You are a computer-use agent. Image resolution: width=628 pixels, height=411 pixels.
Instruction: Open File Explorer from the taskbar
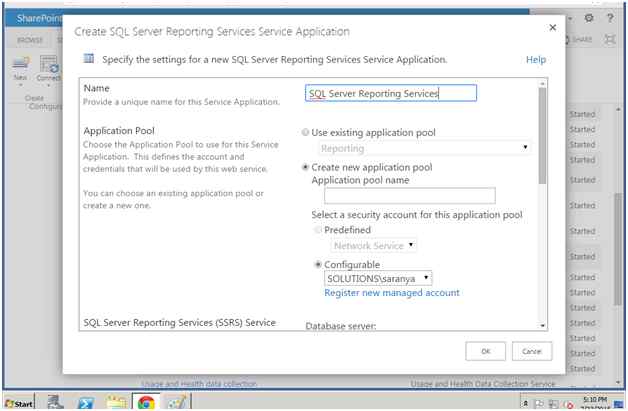coord(116,402)
